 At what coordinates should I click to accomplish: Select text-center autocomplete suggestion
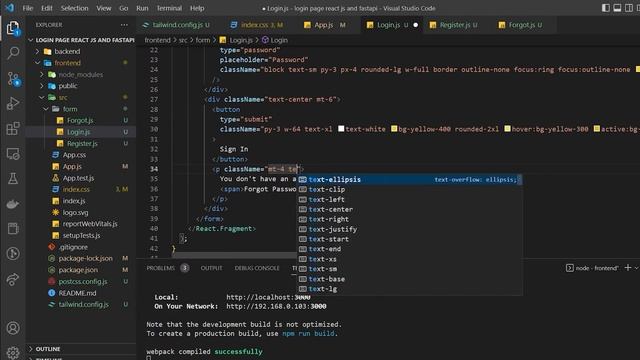click(409, 209)
